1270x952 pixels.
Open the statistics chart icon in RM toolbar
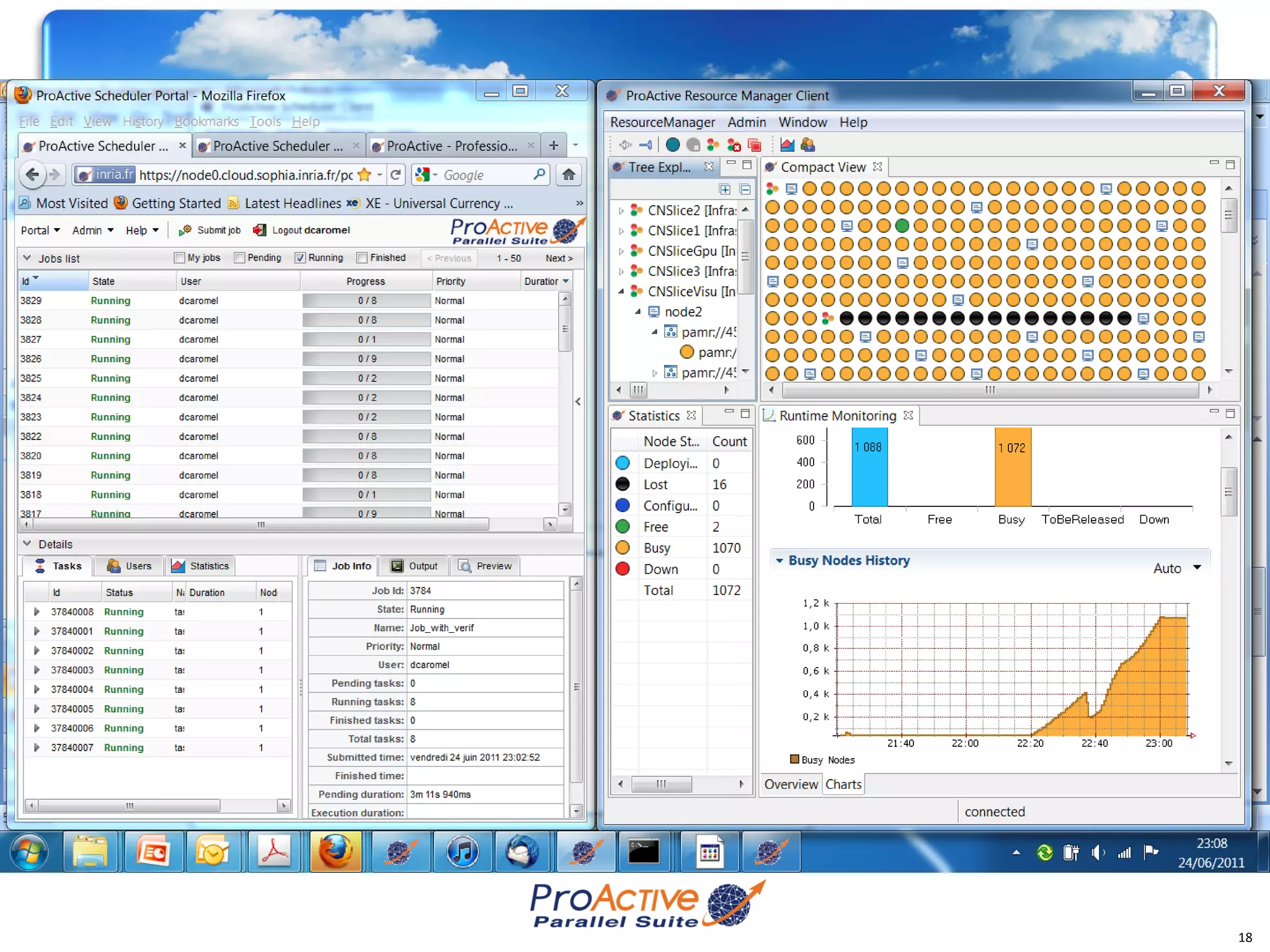(x=787, y=145)
